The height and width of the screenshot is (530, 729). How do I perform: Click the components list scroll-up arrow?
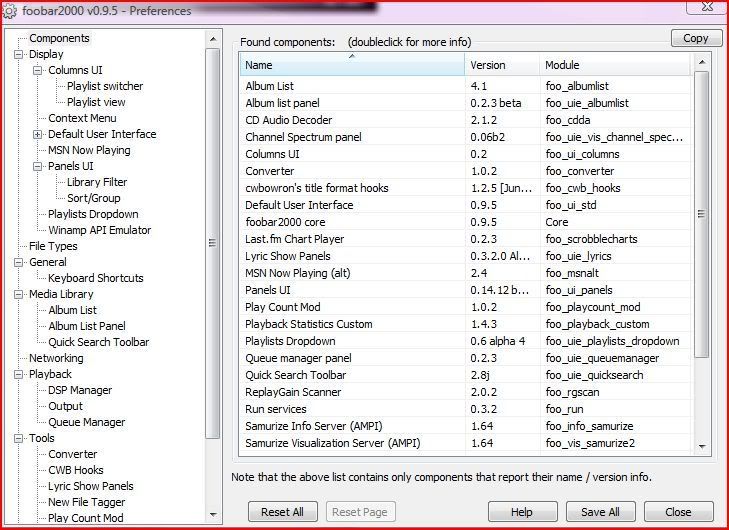pyautogui.click(x=702, y=62)
